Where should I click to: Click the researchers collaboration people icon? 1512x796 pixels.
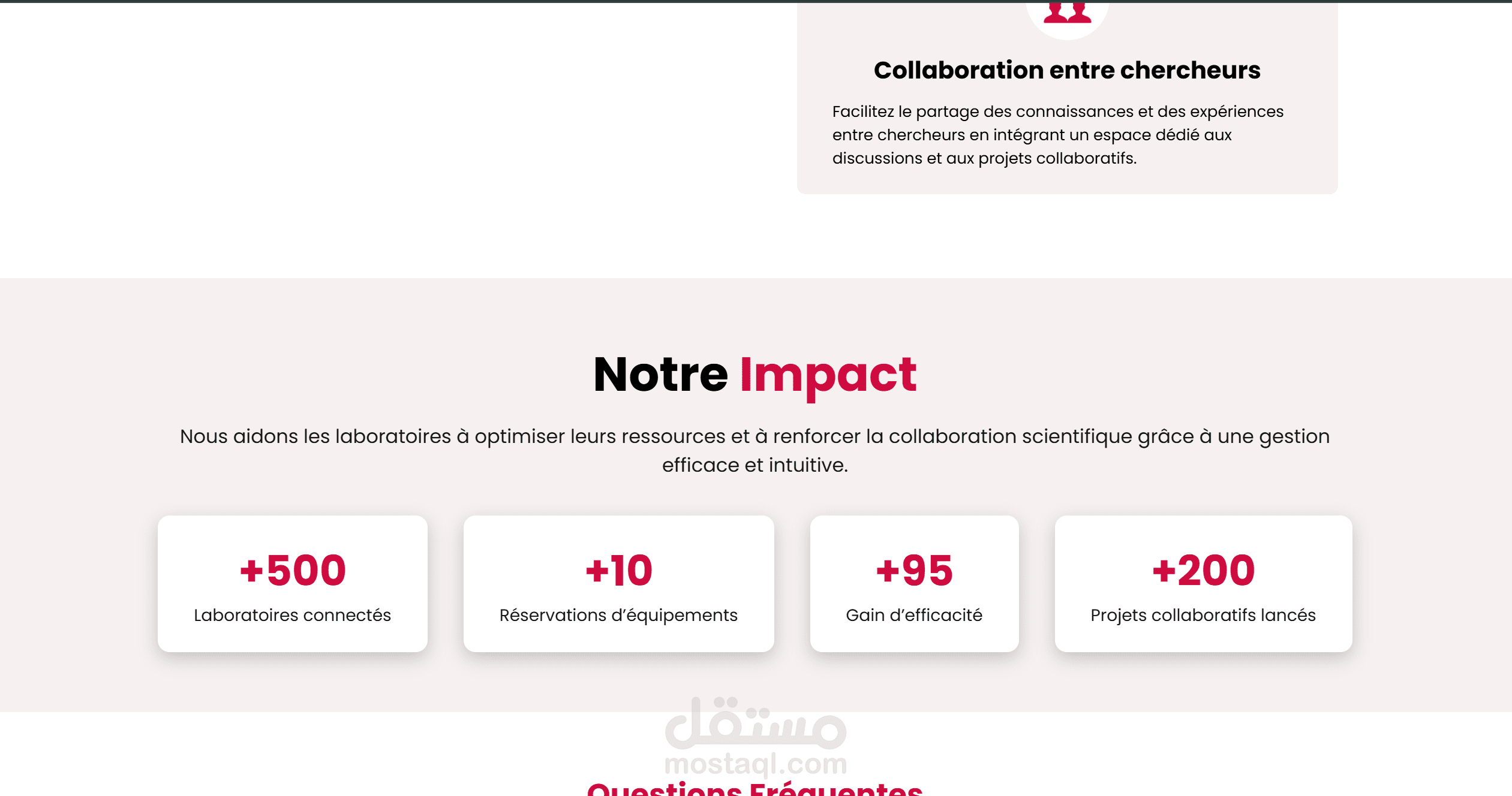pos(1067,12)
